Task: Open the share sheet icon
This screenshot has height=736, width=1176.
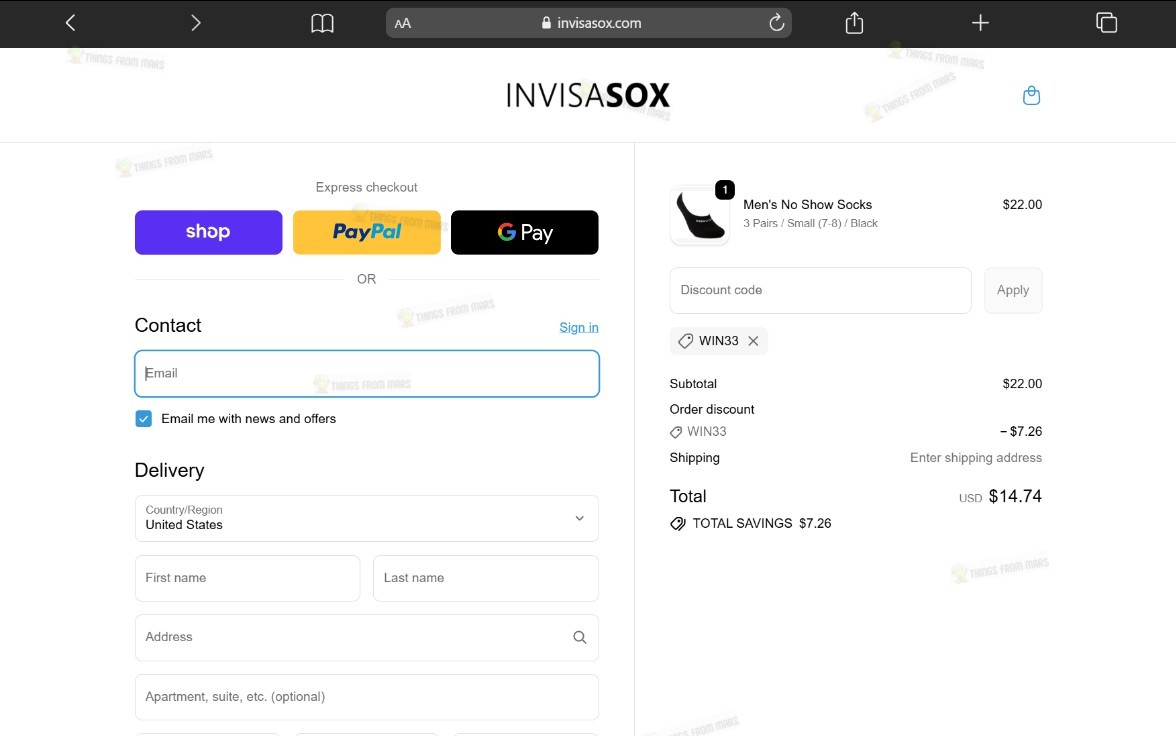Action: 854,23
